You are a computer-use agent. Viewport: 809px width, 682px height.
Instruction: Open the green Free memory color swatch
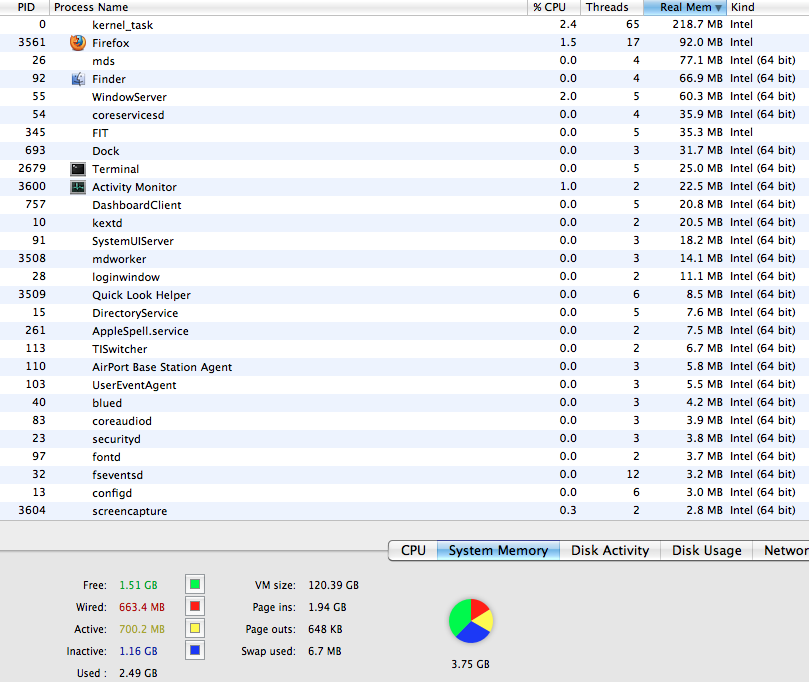(x=195, y=584)
